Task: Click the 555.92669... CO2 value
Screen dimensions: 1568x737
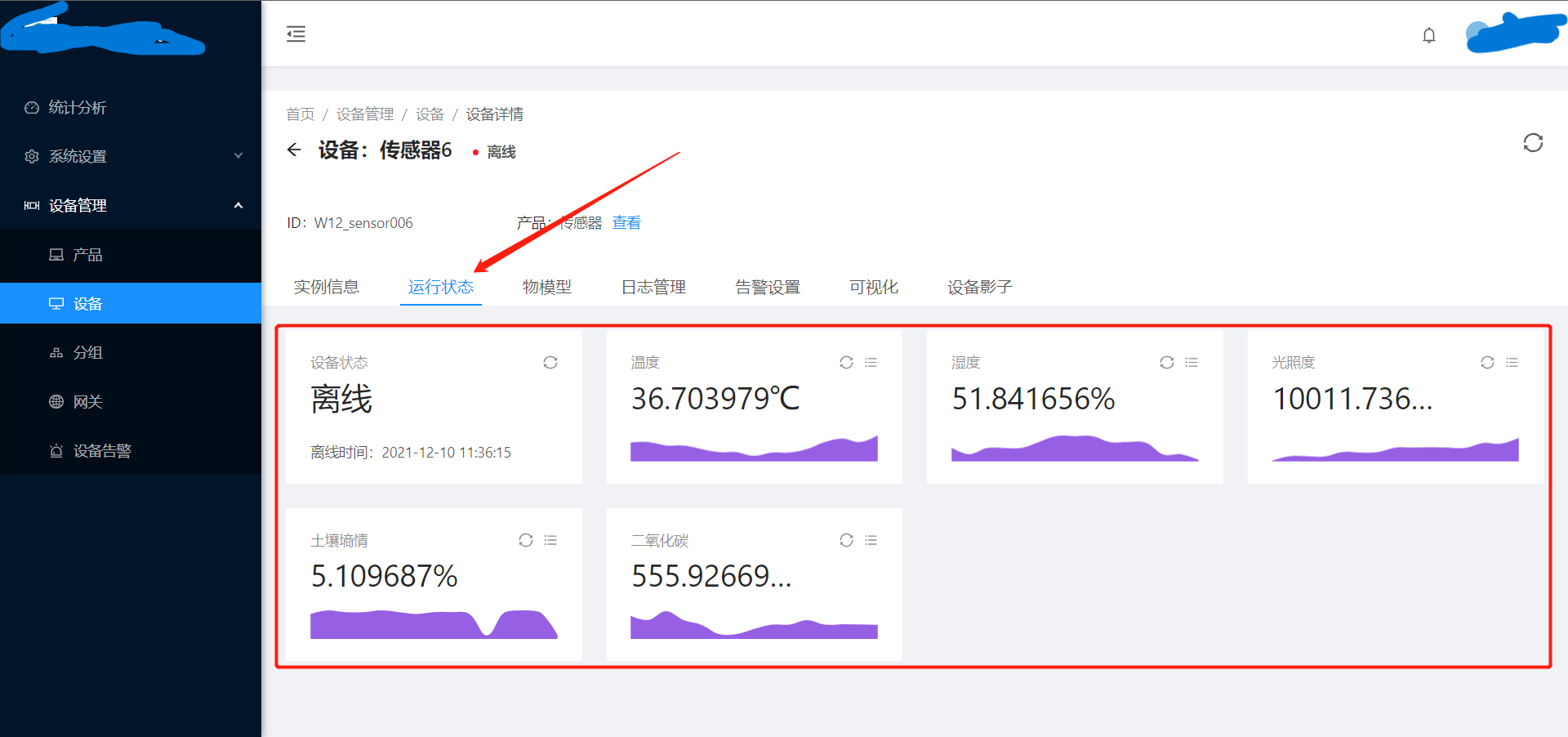Action: pyautogui.click(x=711, y=576)
